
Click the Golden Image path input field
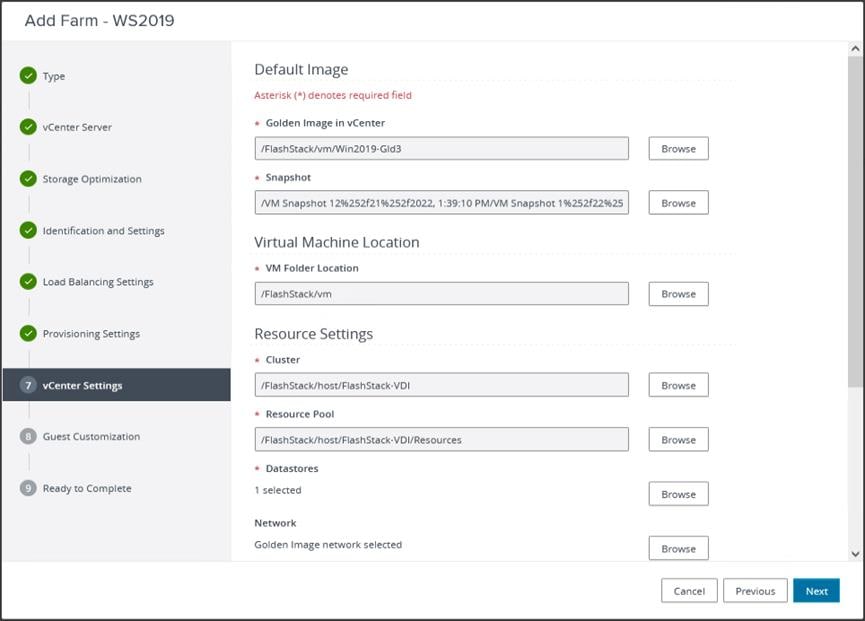click(x=442, y=148)
